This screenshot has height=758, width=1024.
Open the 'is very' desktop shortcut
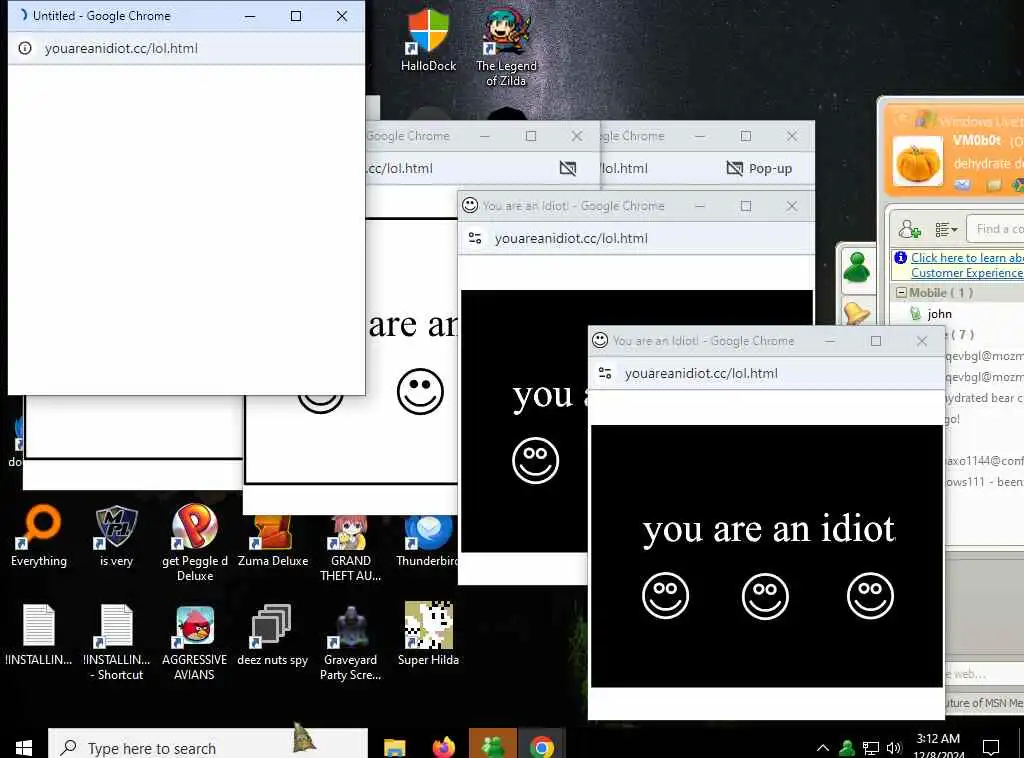coord(116,535)
